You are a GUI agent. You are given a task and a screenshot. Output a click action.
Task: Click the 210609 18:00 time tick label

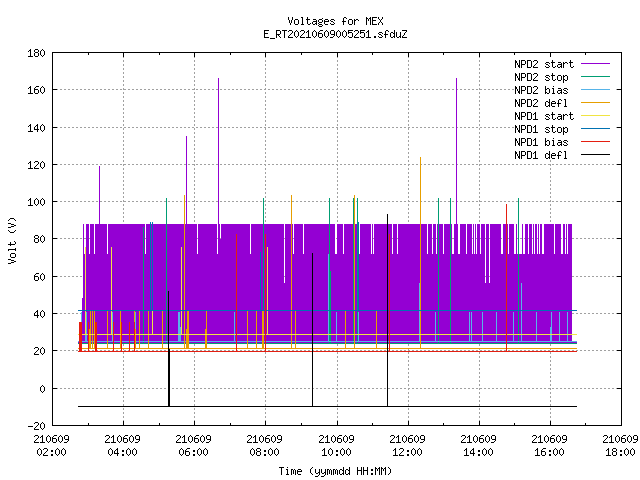[x=620, y=445]
